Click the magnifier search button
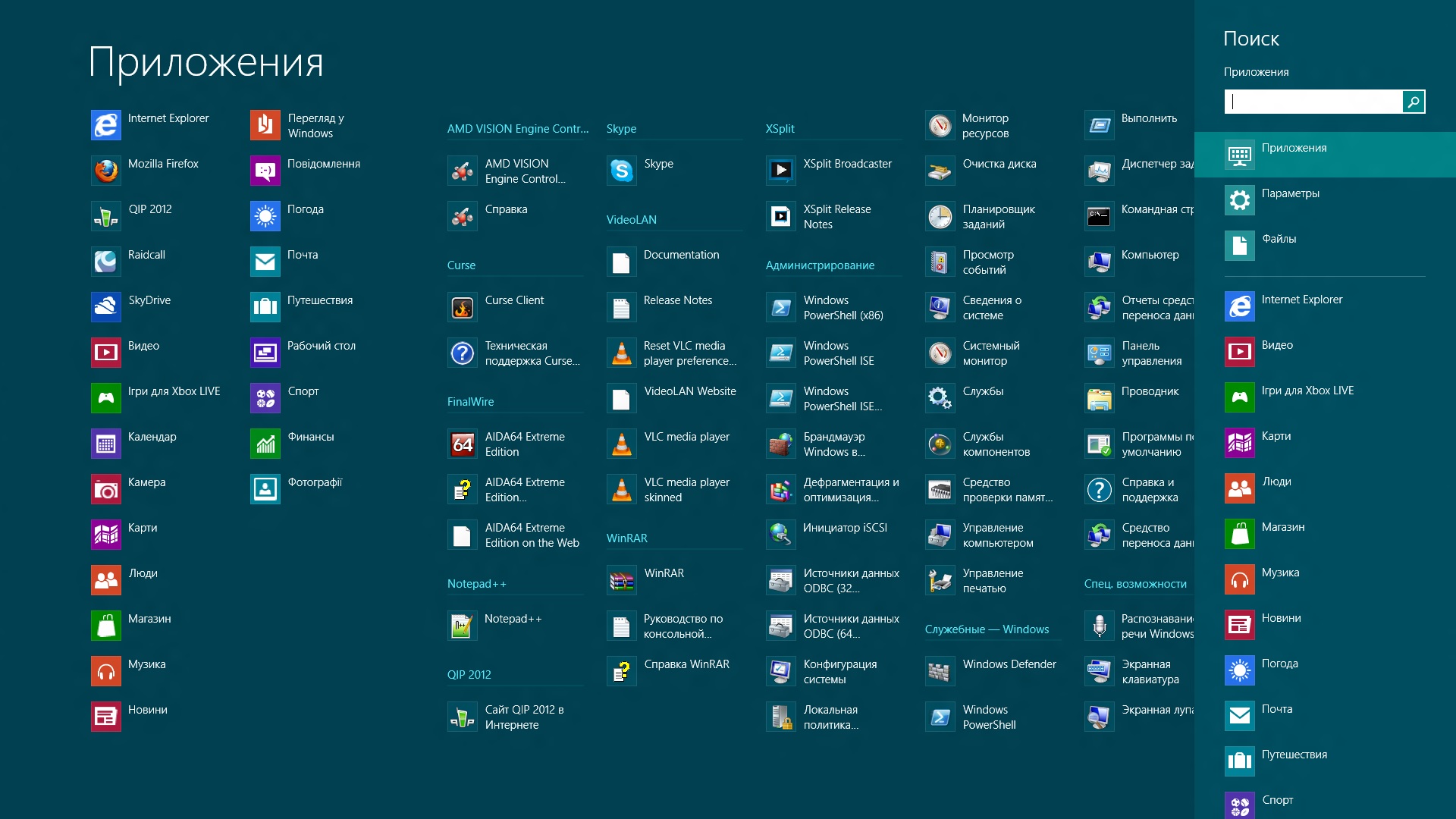 (1414, 102)
